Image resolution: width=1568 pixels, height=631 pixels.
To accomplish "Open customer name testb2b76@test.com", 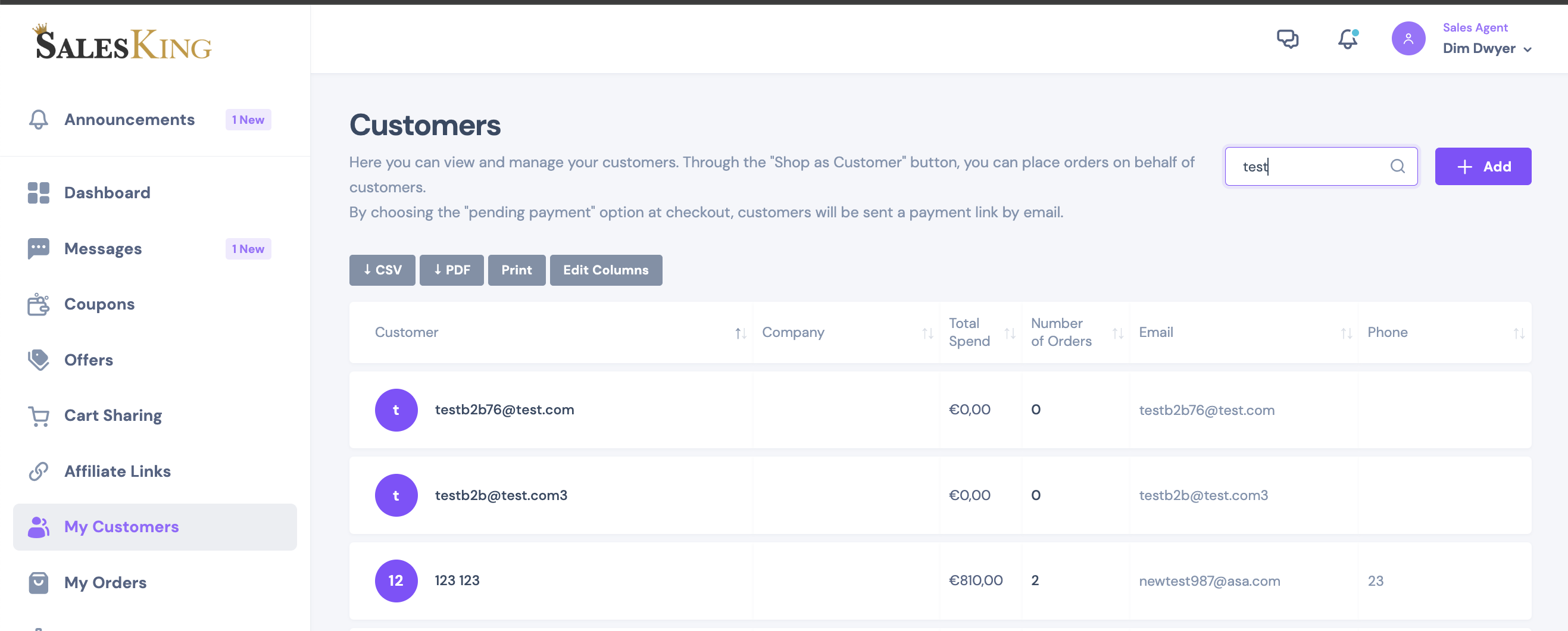I will tap(504, 410).
